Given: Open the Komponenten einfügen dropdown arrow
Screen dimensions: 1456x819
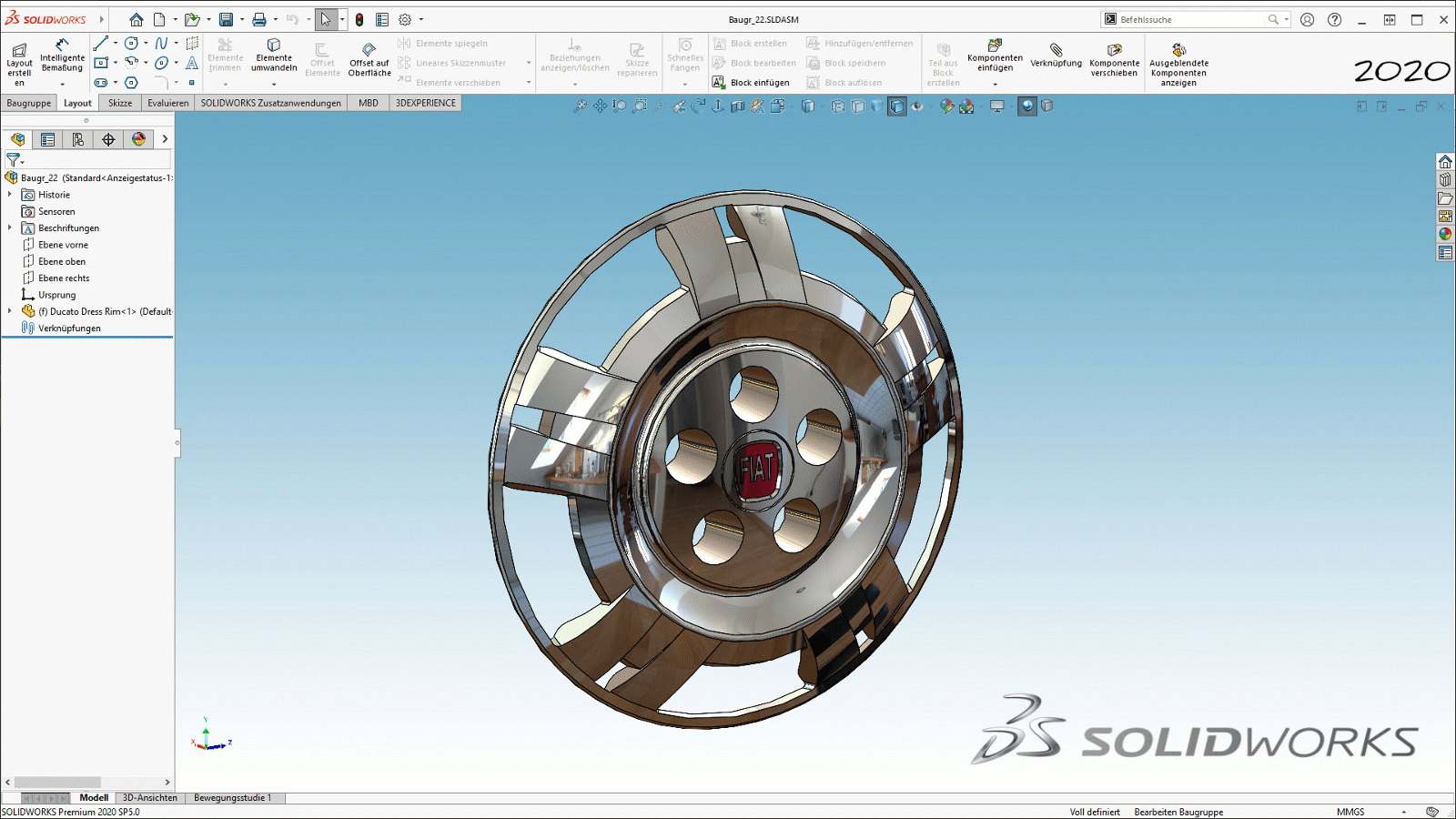Looking at the screenshot, I should click(995, 84).
